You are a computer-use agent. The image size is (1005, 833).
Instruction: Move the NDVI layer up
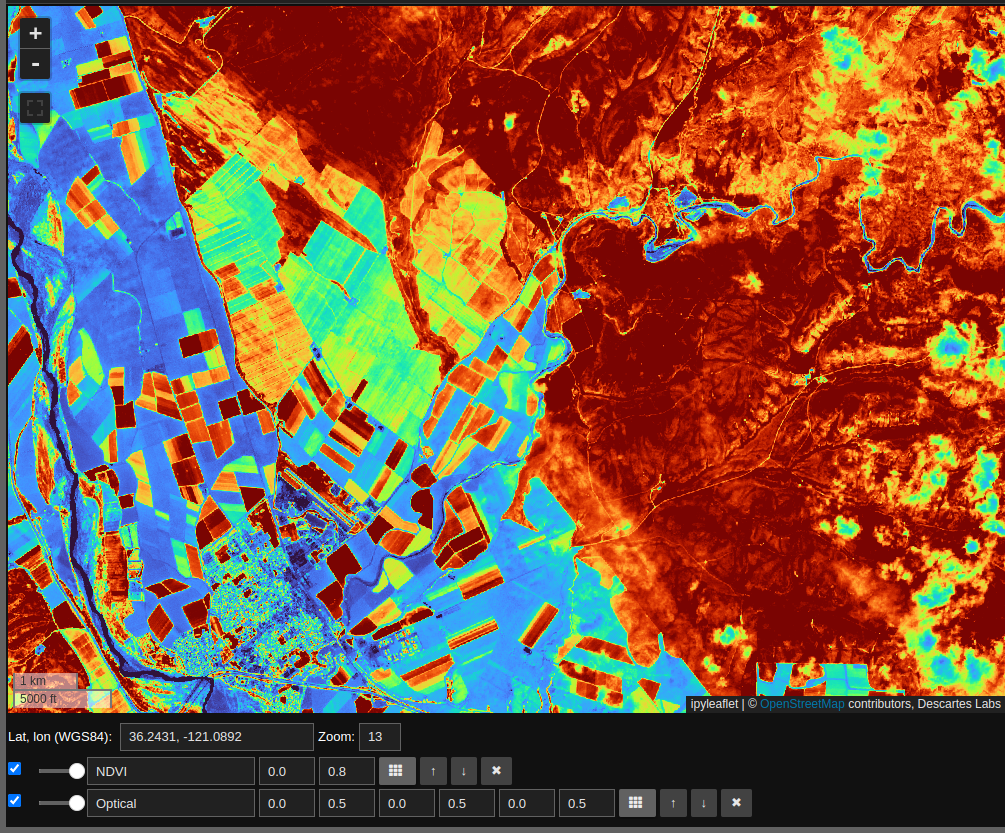433,771
